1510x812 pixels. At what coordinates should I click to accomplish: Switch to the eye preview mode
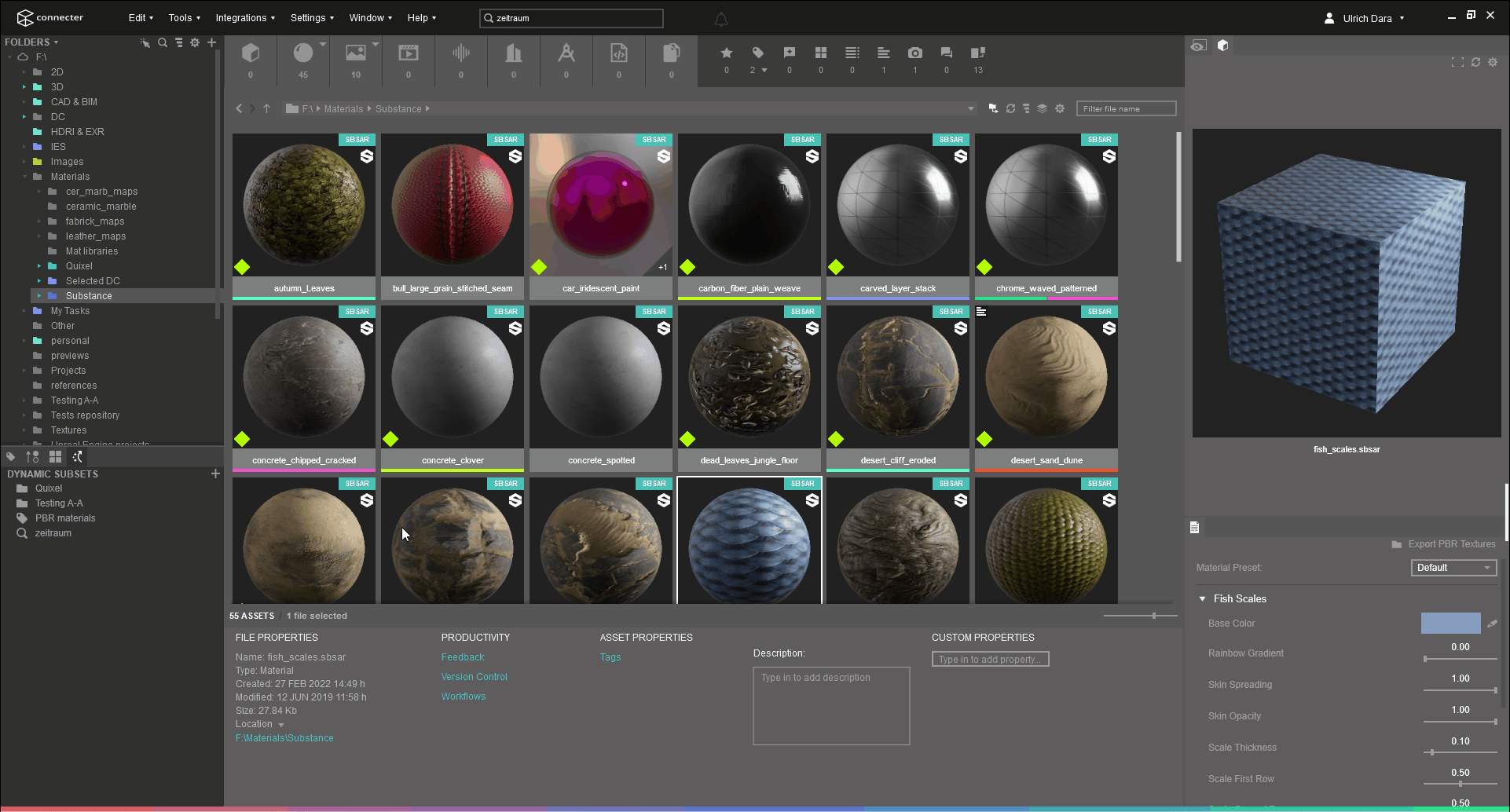click(1198, 46)
